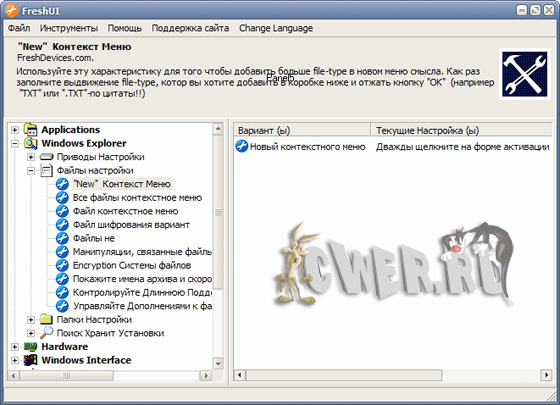Expand the Hardware tree node
The image size is (560, 405).
(15, 347)
